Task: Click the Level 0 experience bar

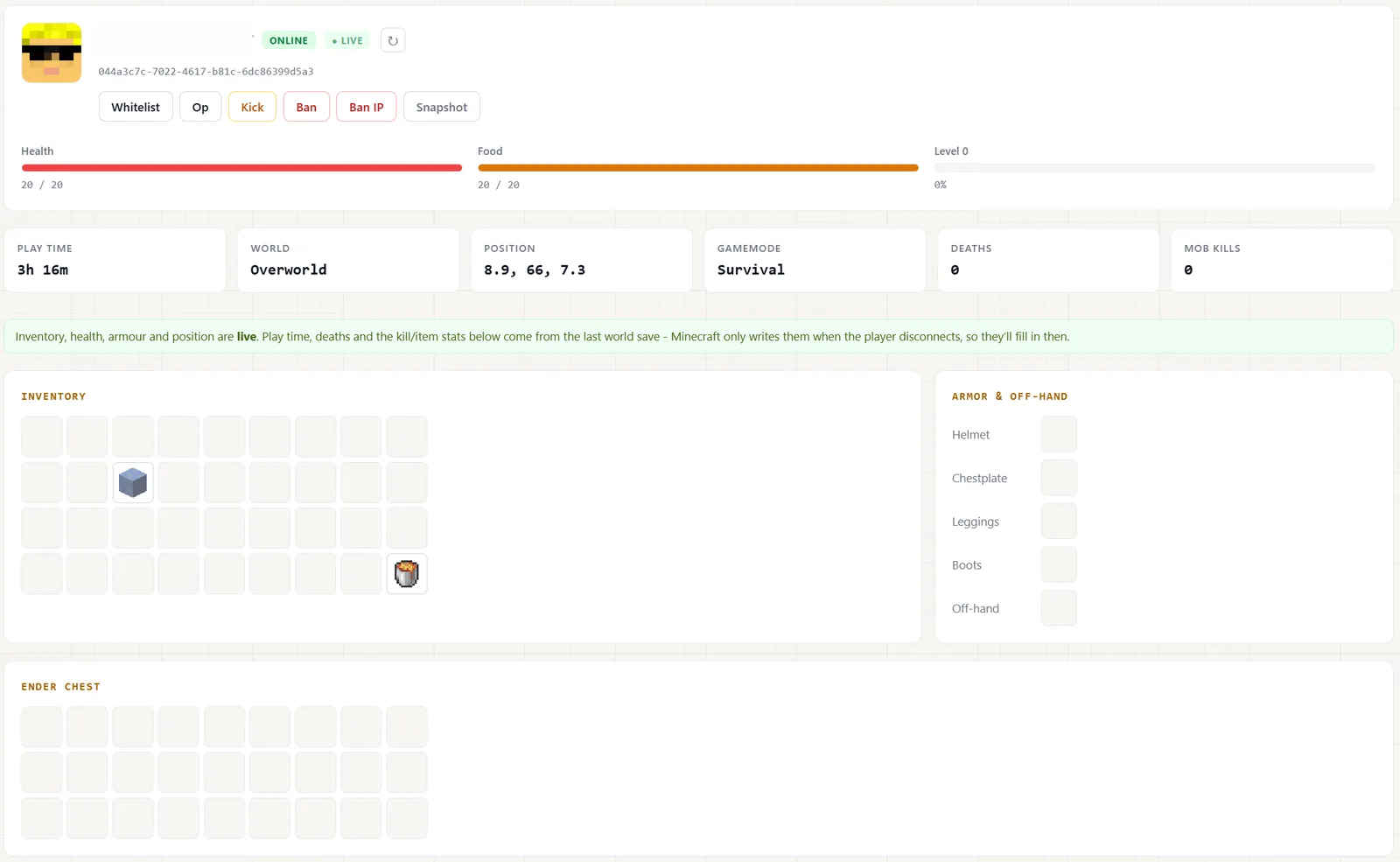Action: tap(1155, 167)
